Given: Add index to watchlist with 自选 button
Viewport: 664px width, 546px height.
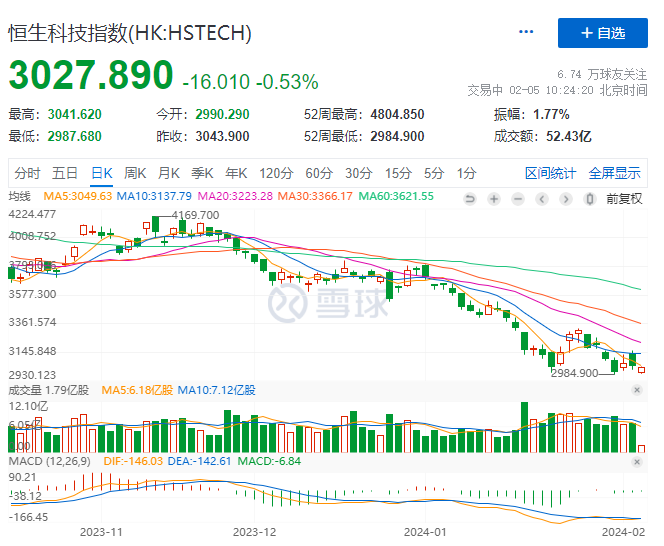Looking at the screenshot, I should click(x=603, y=33).
